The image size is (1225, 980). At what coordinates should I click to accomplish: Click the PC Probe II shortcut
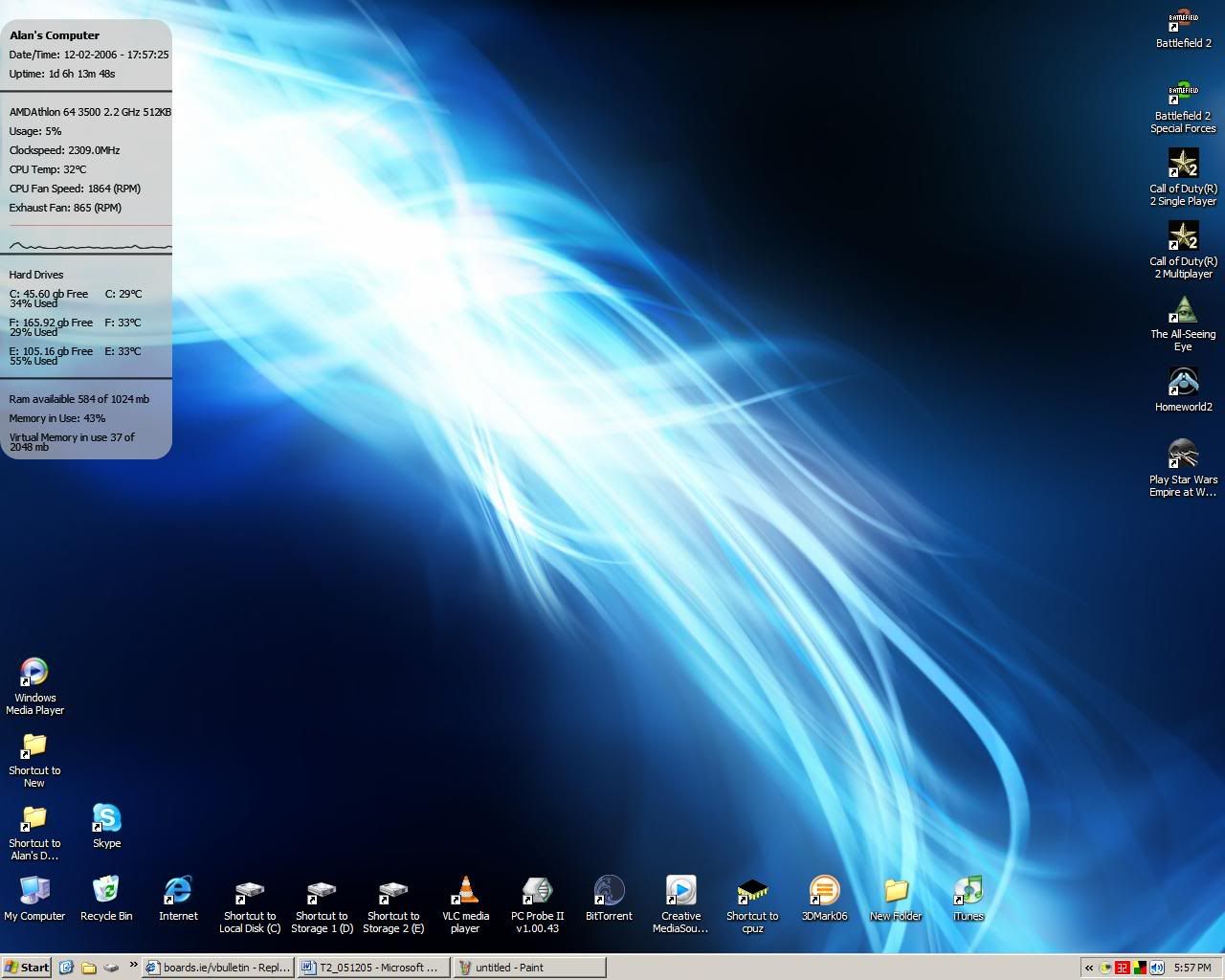tap(537, 891)
